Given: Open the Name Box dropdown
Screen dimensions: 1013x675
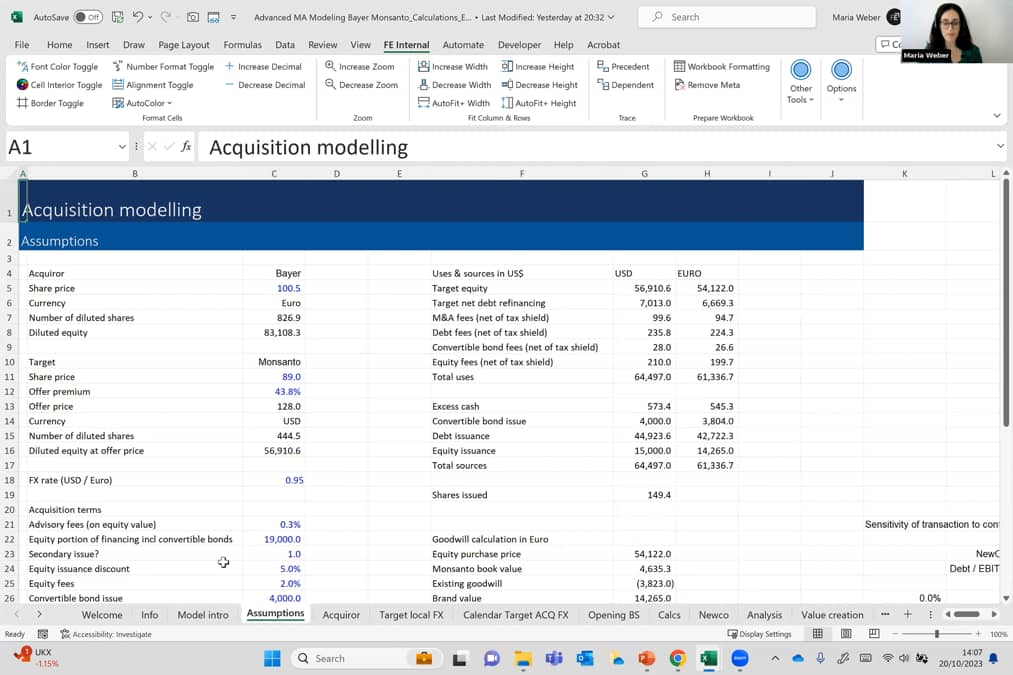Looking at the screenshot, I should pos(122,147).
